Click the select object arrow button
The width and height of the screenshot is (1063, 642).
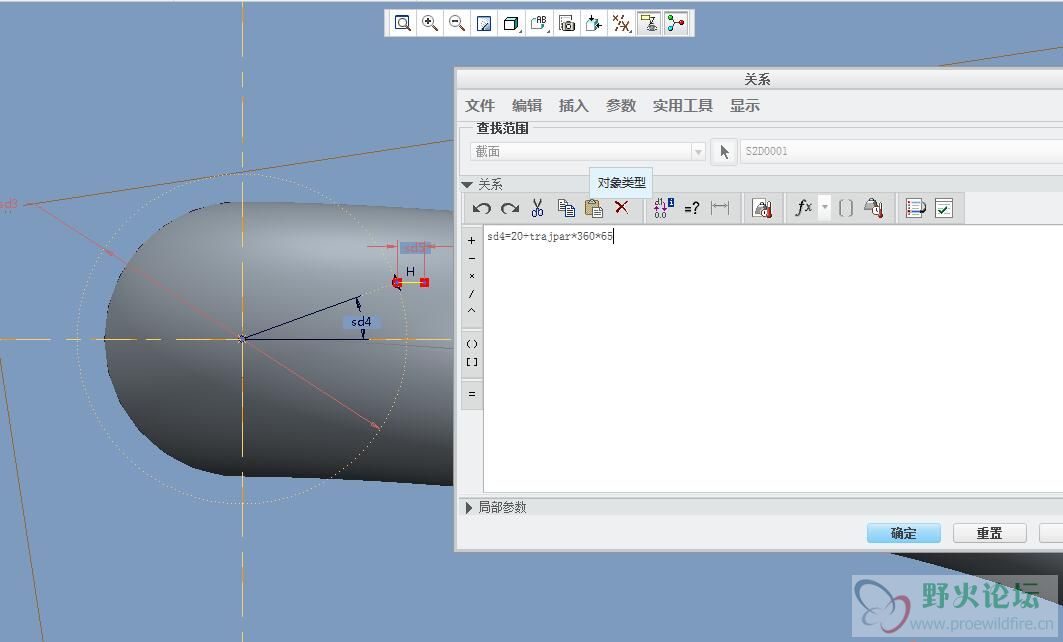(724, 152)
